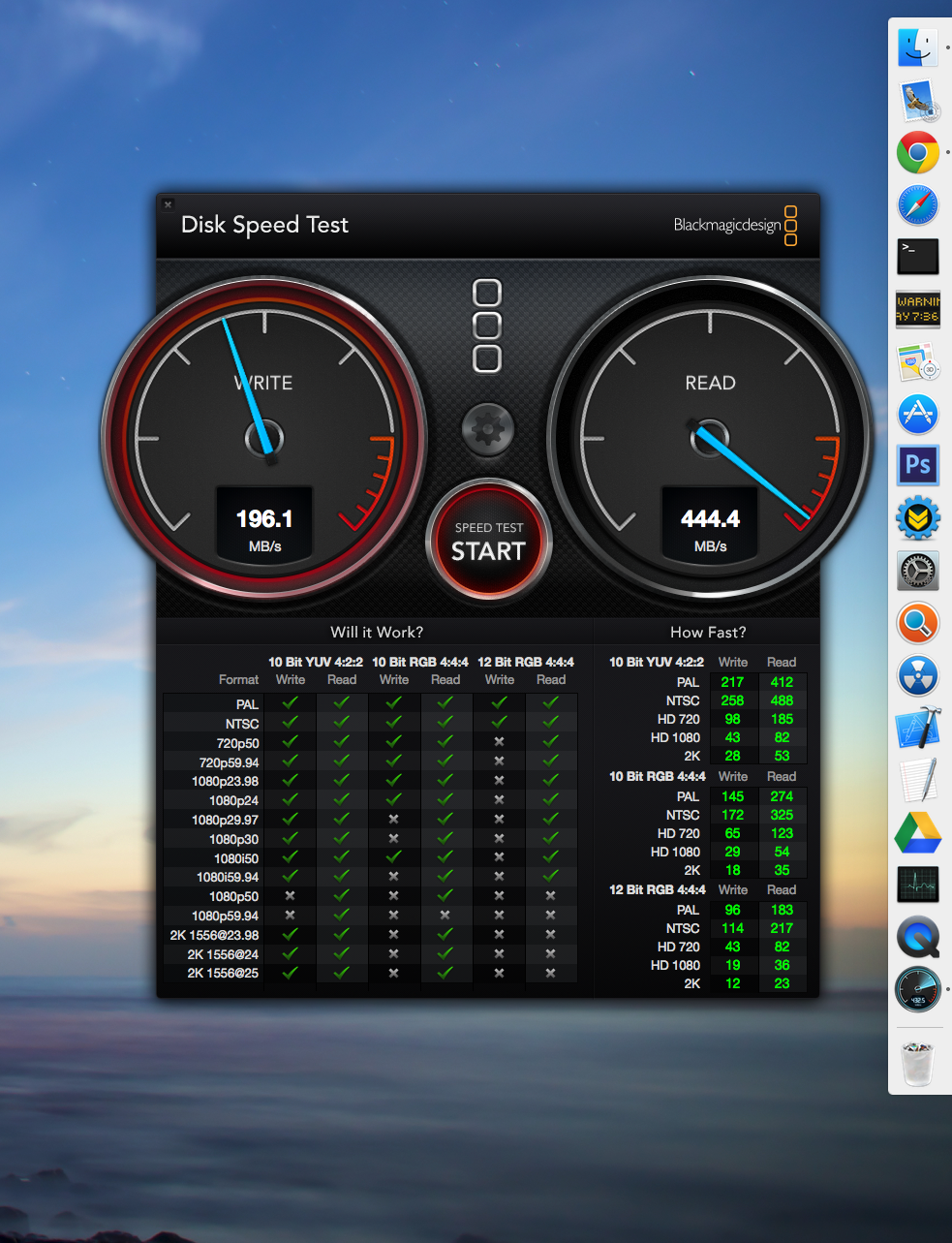952x1243 pixels.
Task: Click the 444.4 MB/s read readout
Action: pyautogui.click(x=710, y=524)
